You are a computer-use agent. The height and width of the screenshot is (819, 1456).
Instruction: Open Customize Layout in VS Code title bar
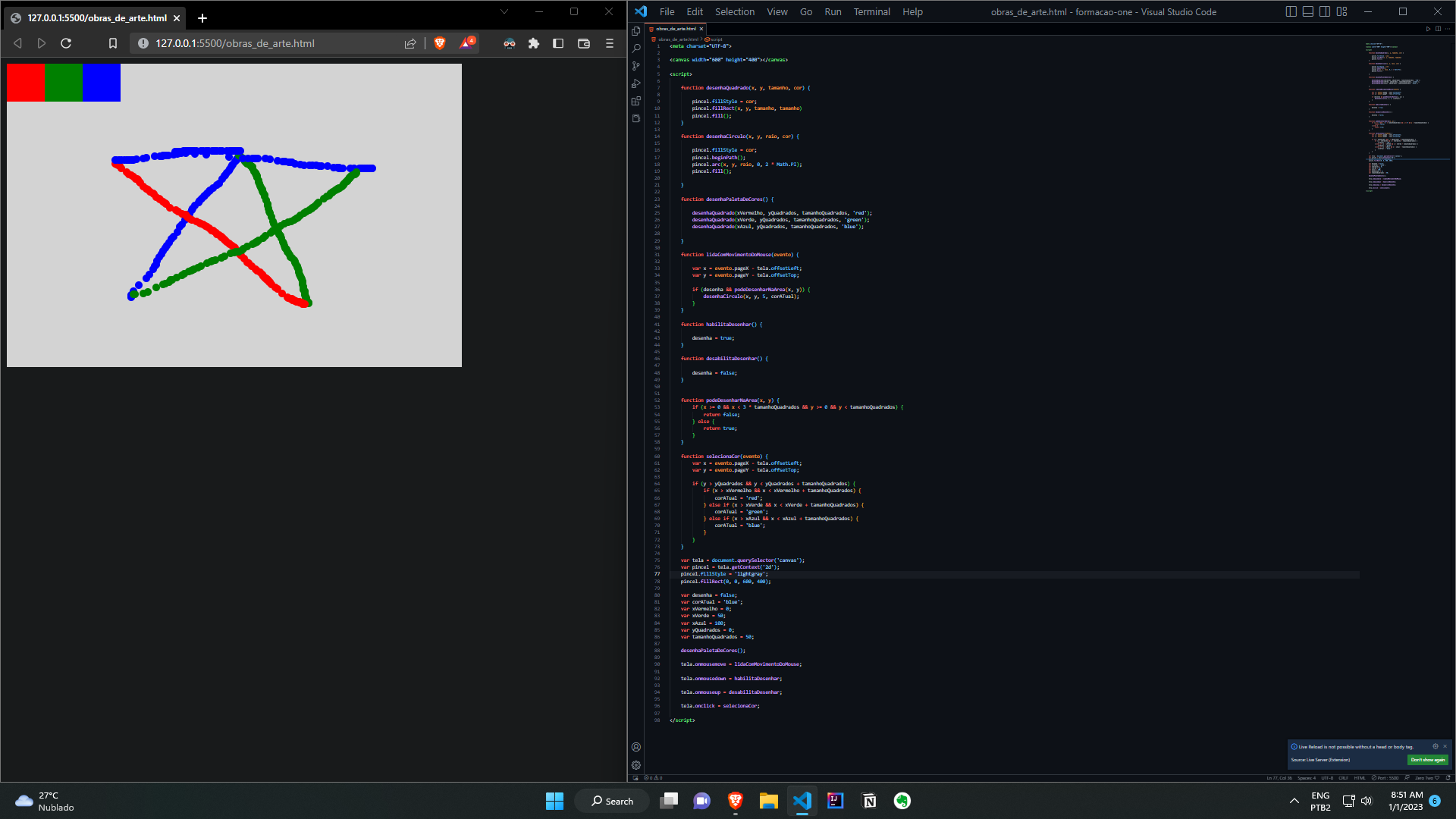(1341, 11)
